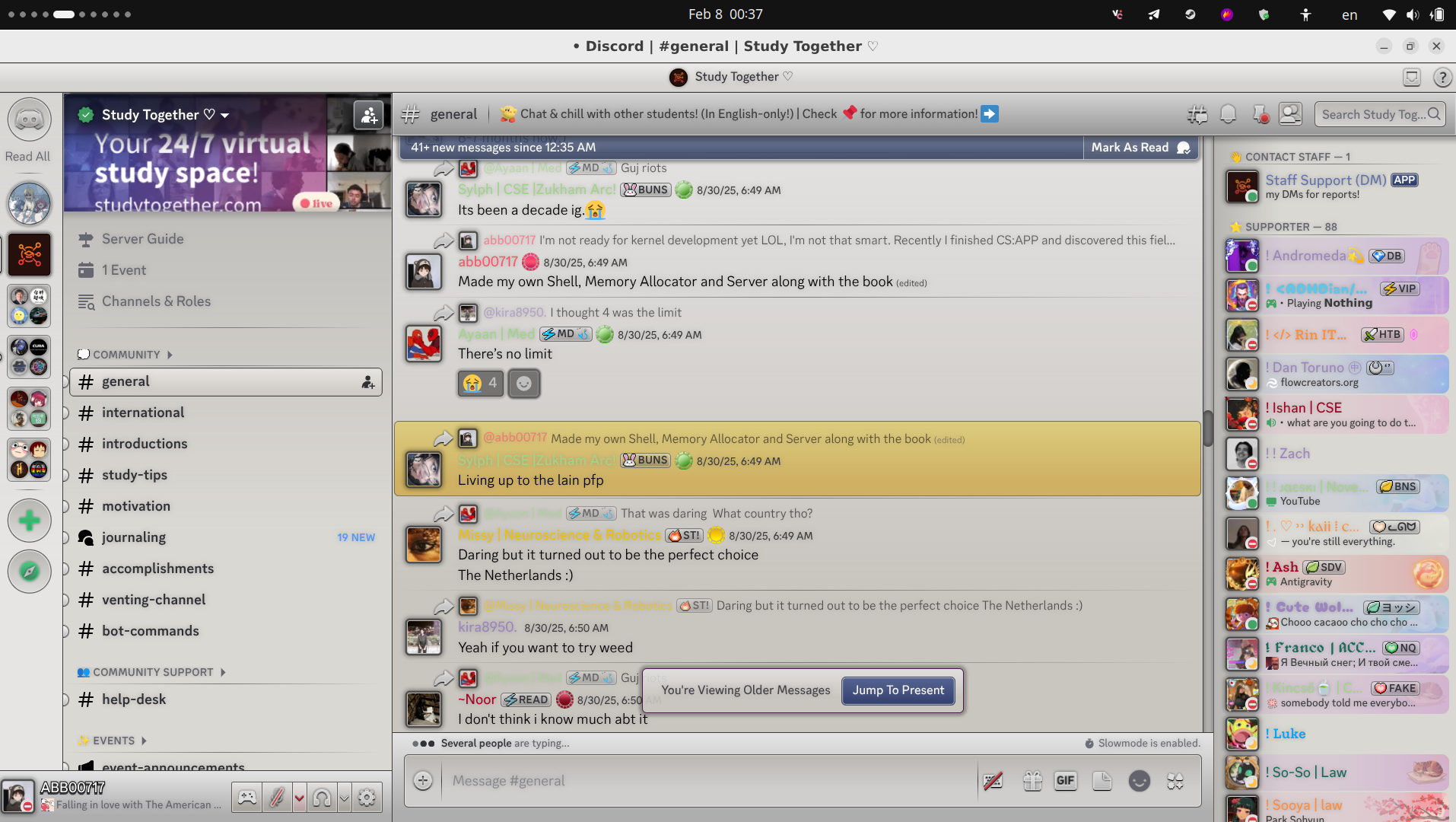Screen dimensions: 1456x822
Task: Toggle deafen with the headphones button
Action: 322,797
